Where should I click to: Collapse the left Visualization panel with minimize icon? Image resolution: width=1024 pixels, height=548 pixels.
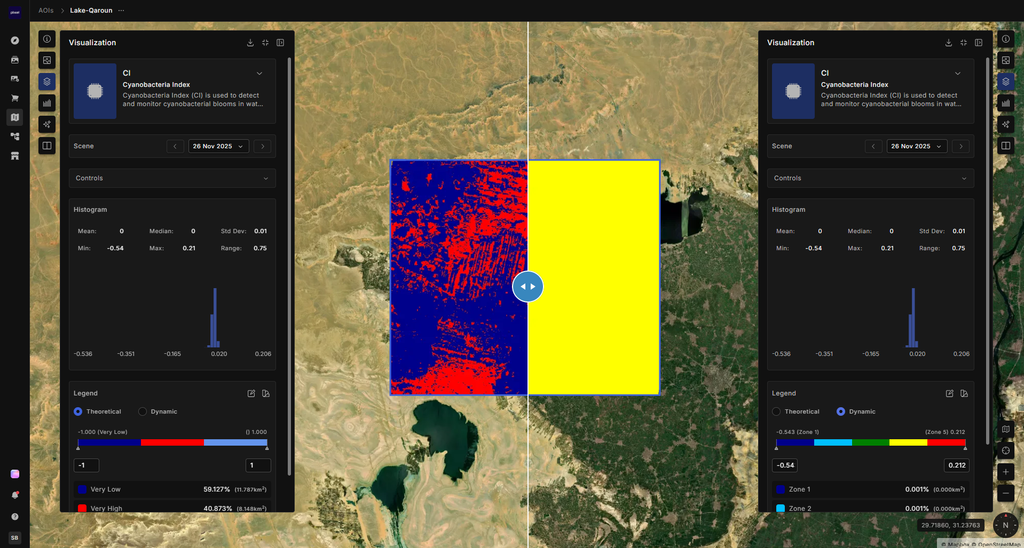coord(265,42)
